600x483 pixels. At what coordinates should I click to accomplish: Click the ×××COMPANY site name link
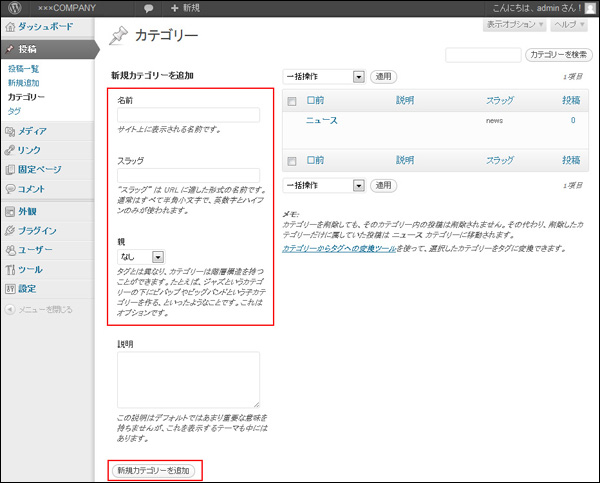tap(67, 8)
